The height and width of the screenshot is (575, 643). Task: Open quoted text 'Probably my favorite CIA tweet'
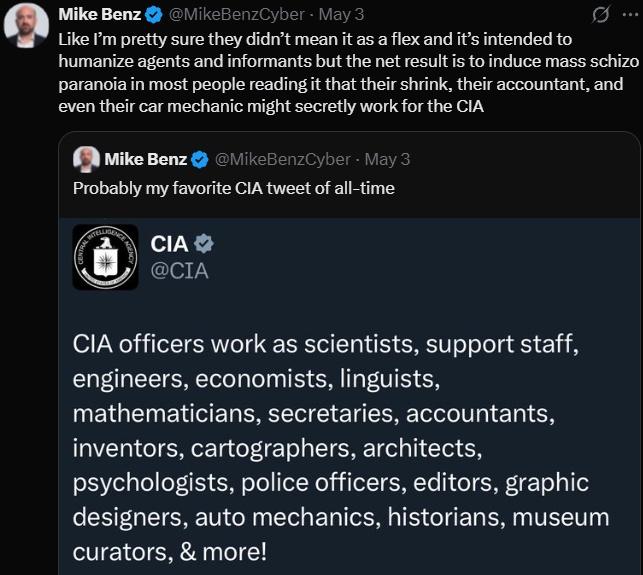[233, 188]
